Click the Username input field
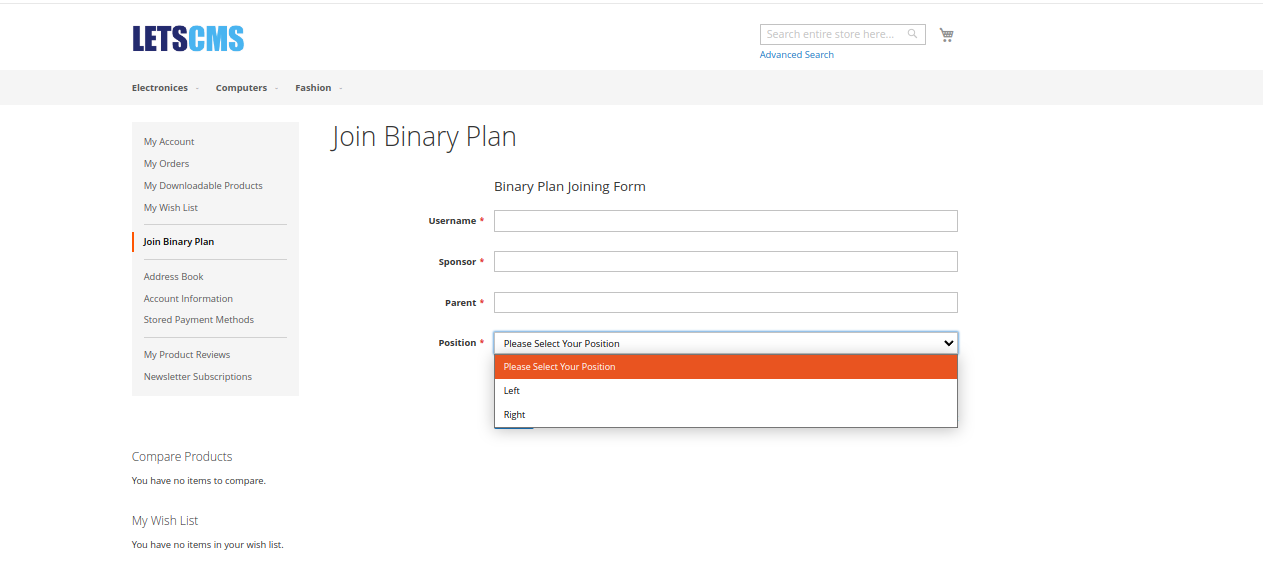This screenshot has width=1263, height=576. (x=725, y=221)
